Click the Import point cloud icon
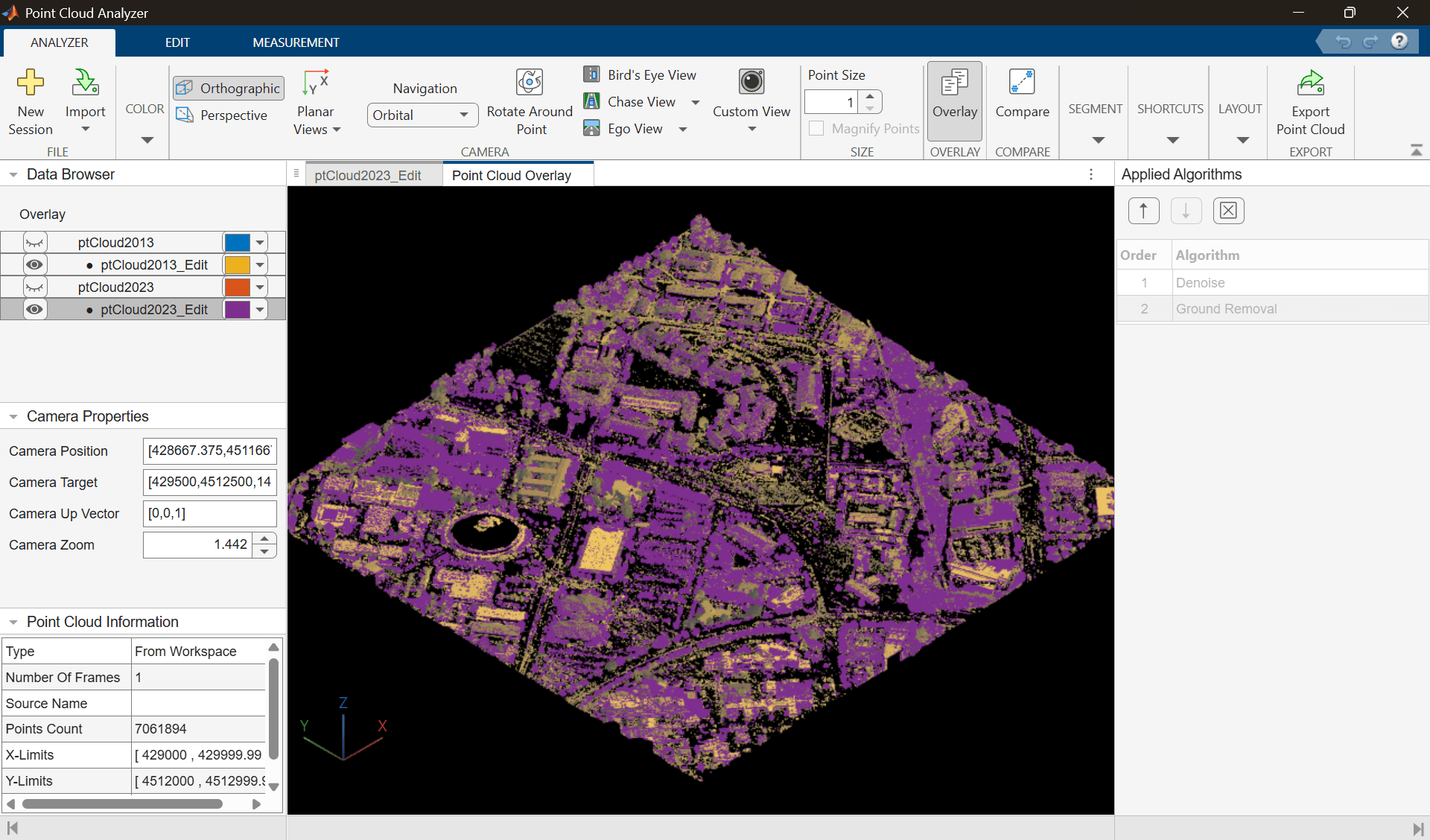Viewport: 1430px width, 840px height. 85,83
